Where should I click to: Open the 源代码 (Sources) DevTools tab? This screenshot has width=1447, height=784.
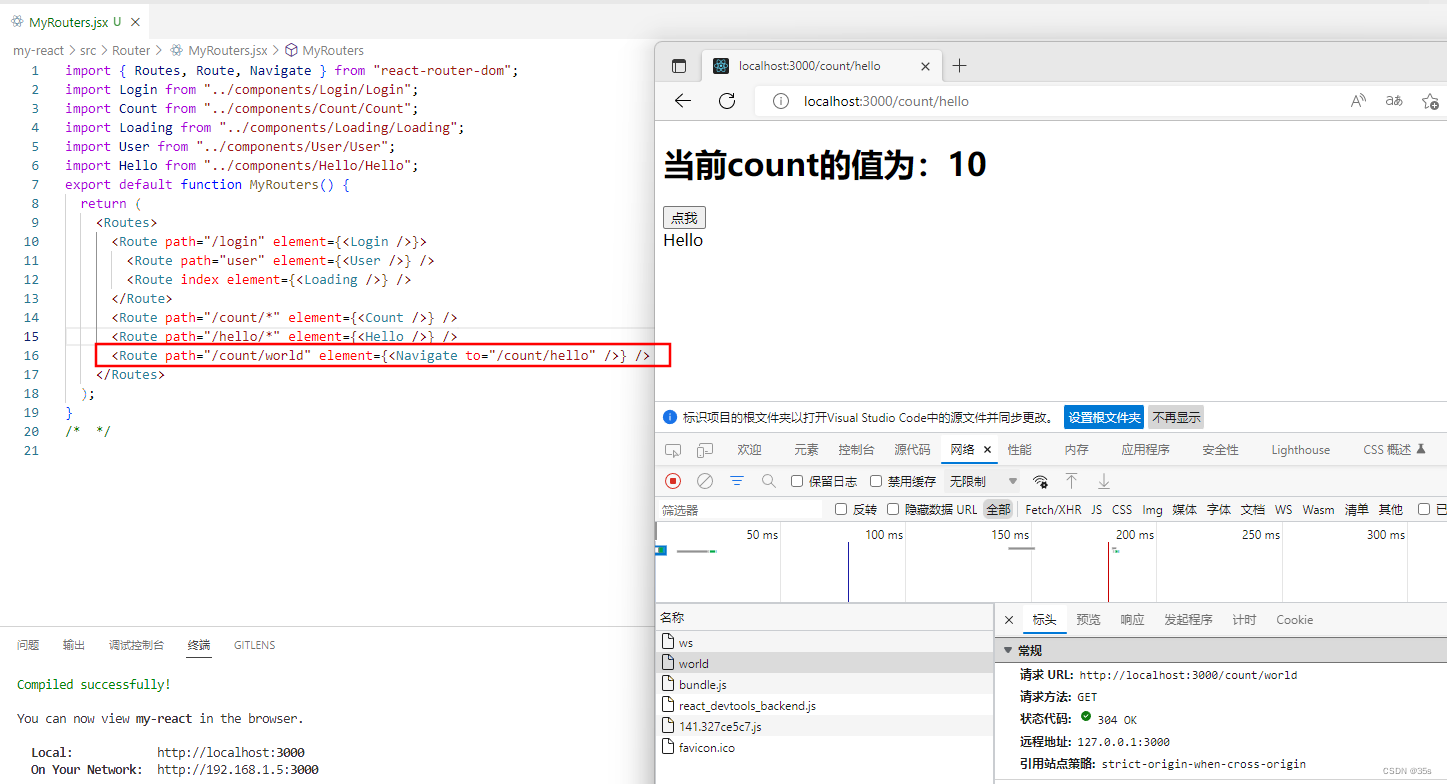(912, 450)
